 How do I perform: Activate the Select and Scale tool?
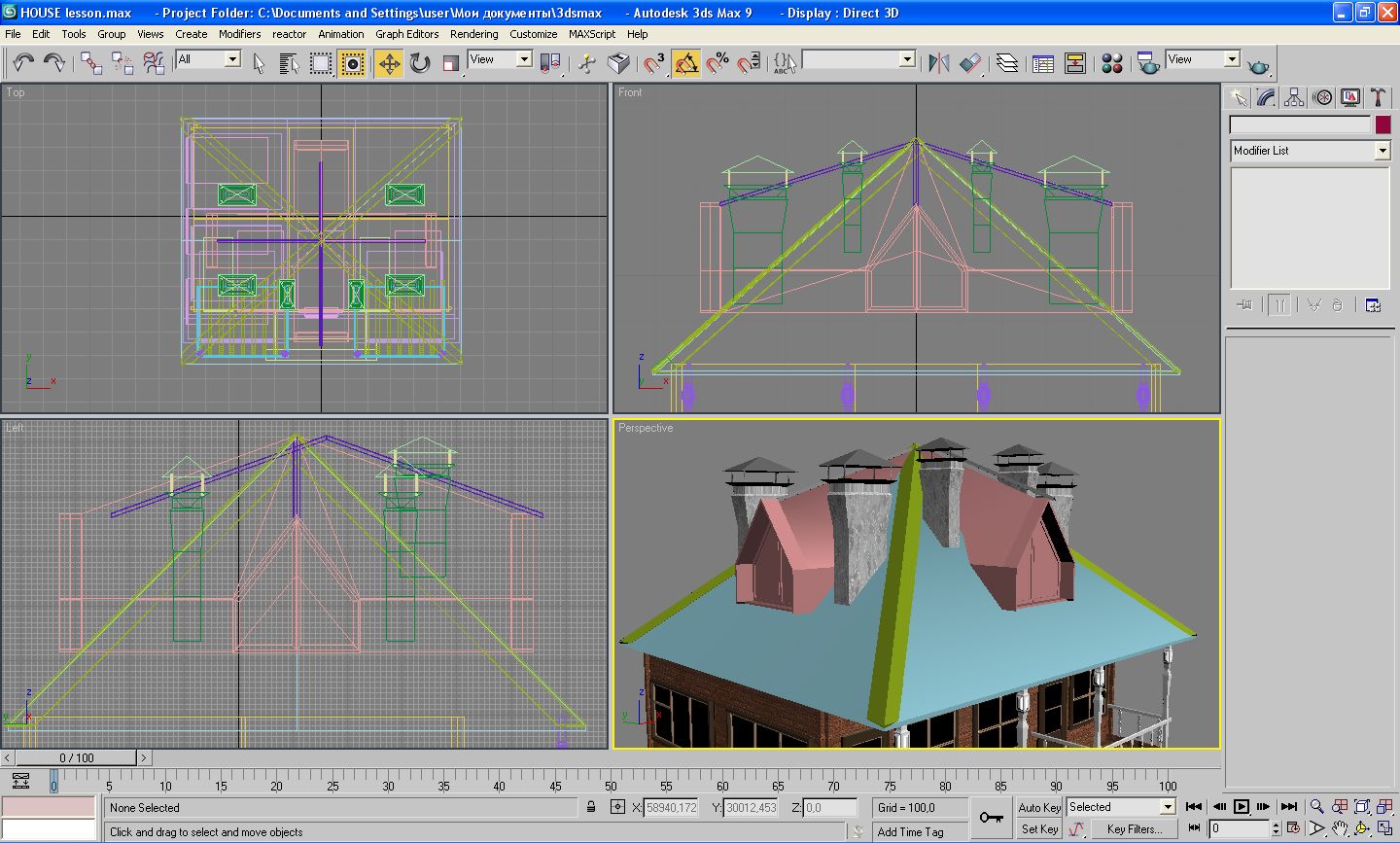(451, 63)
